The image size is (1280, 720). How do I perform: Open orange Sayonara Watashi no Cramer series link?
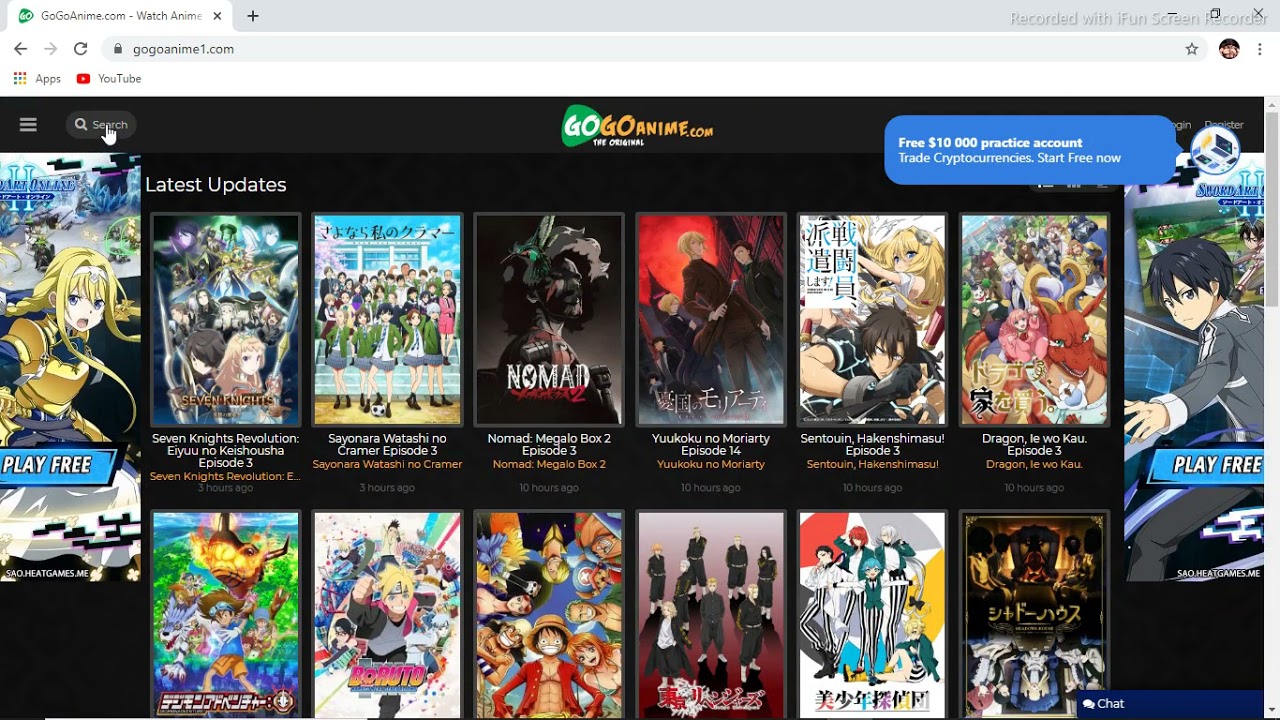388,464
